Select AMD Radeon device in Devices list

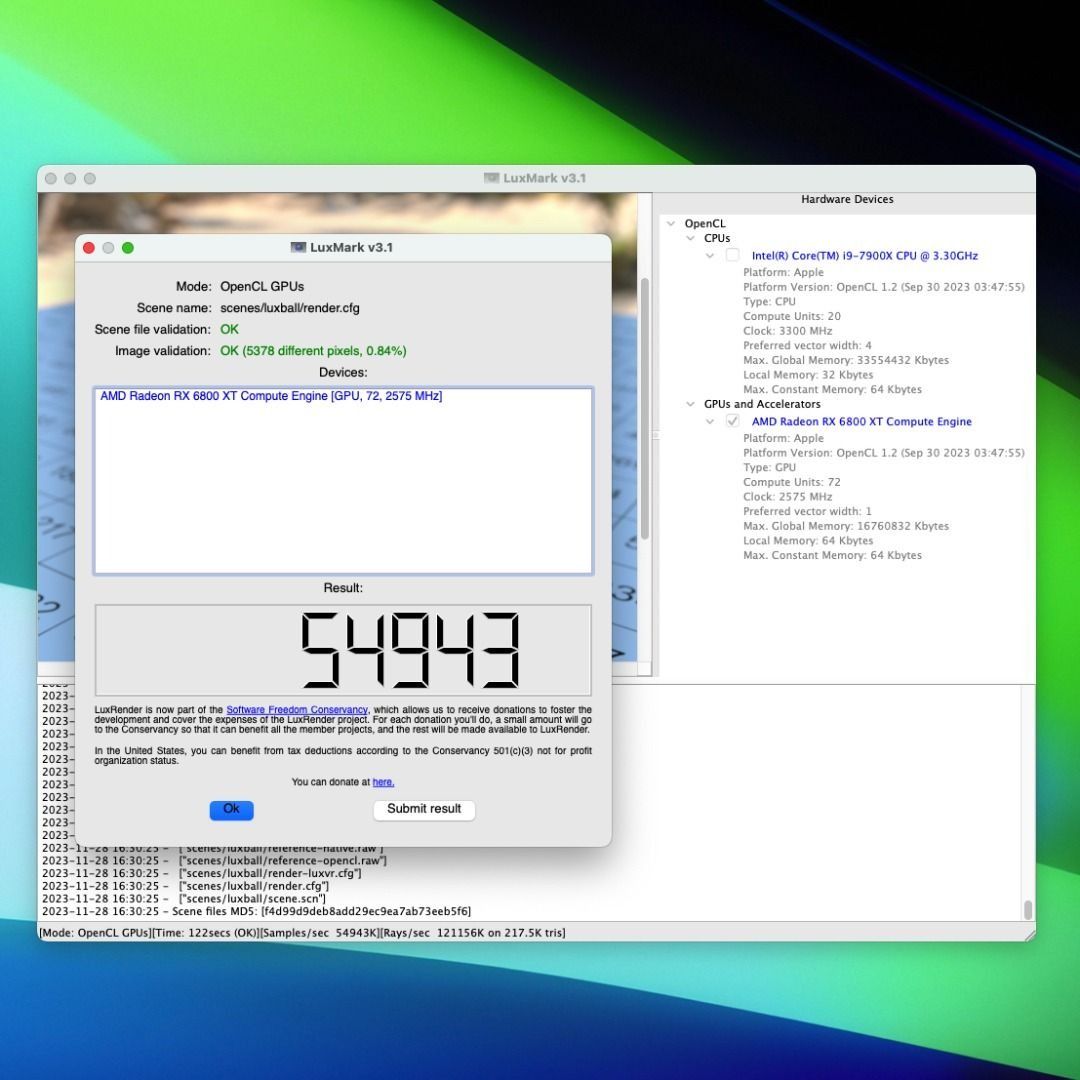271,397
